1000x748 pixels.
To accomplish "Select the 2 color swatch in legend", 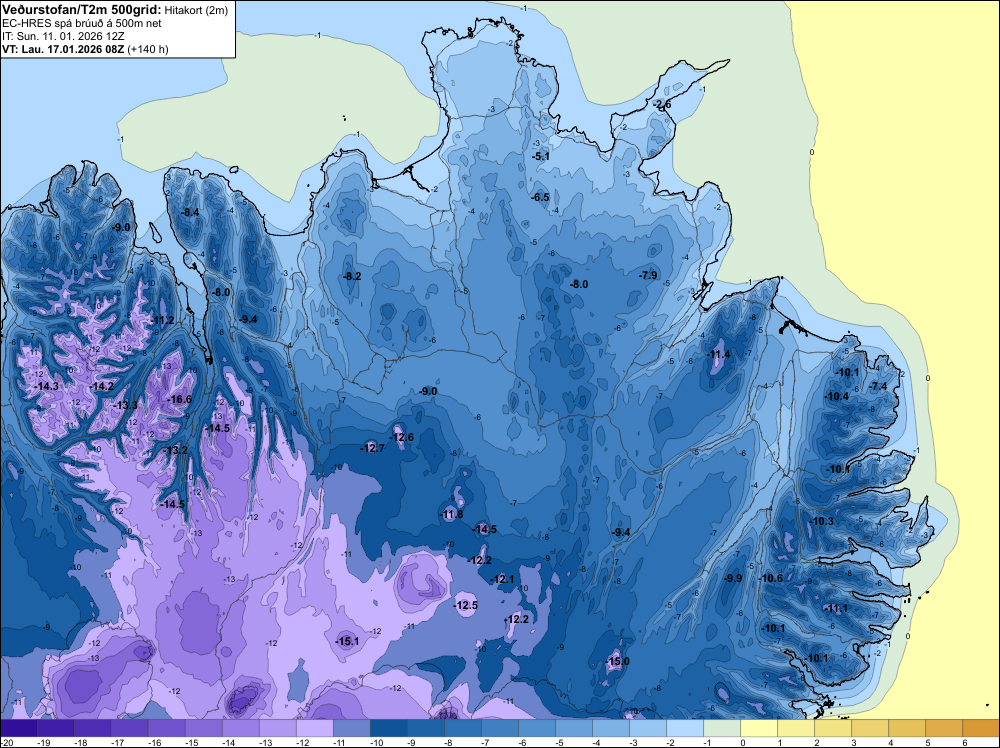I will pyautogui.click(x=833, y=728).
